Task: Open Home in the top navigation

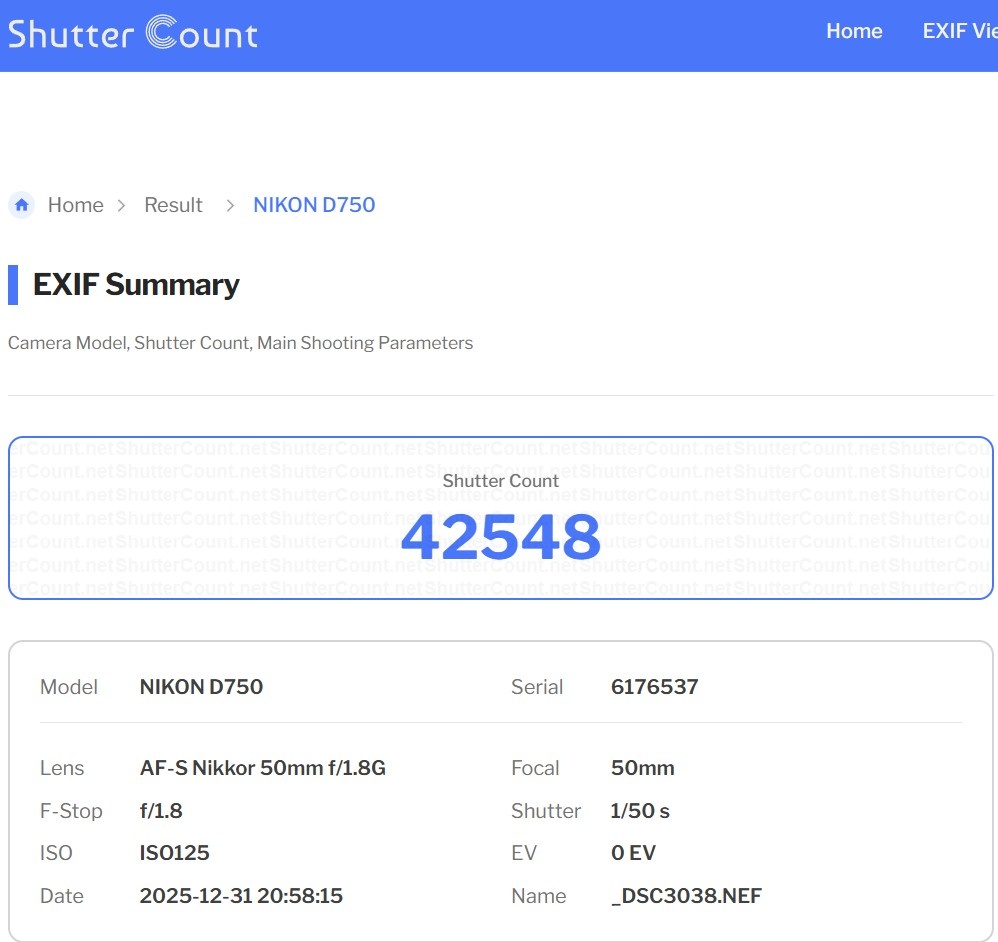Action: pos(853,31)
